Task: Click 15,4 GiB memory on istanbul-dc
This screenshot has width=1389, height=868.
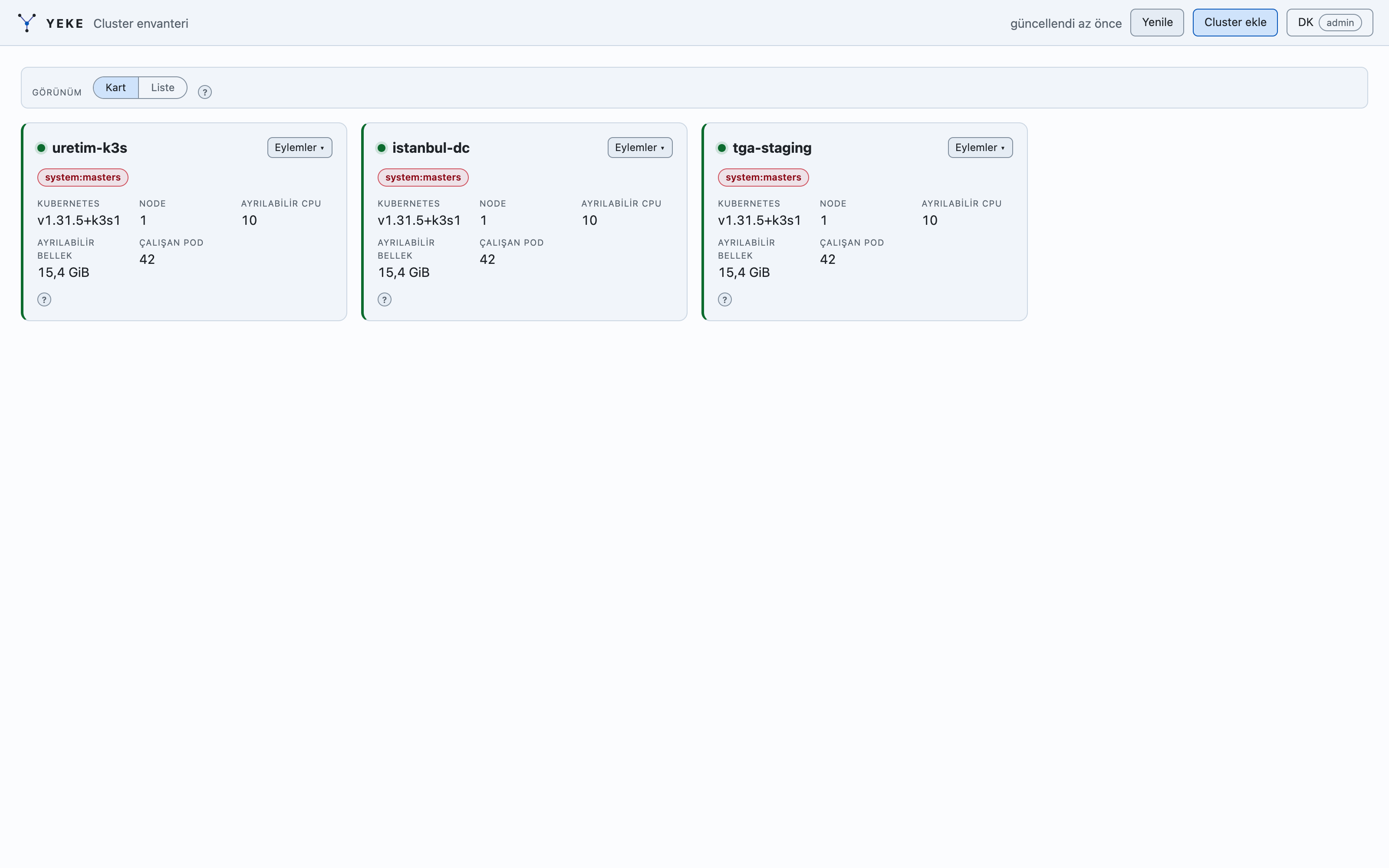Action: 404,273
